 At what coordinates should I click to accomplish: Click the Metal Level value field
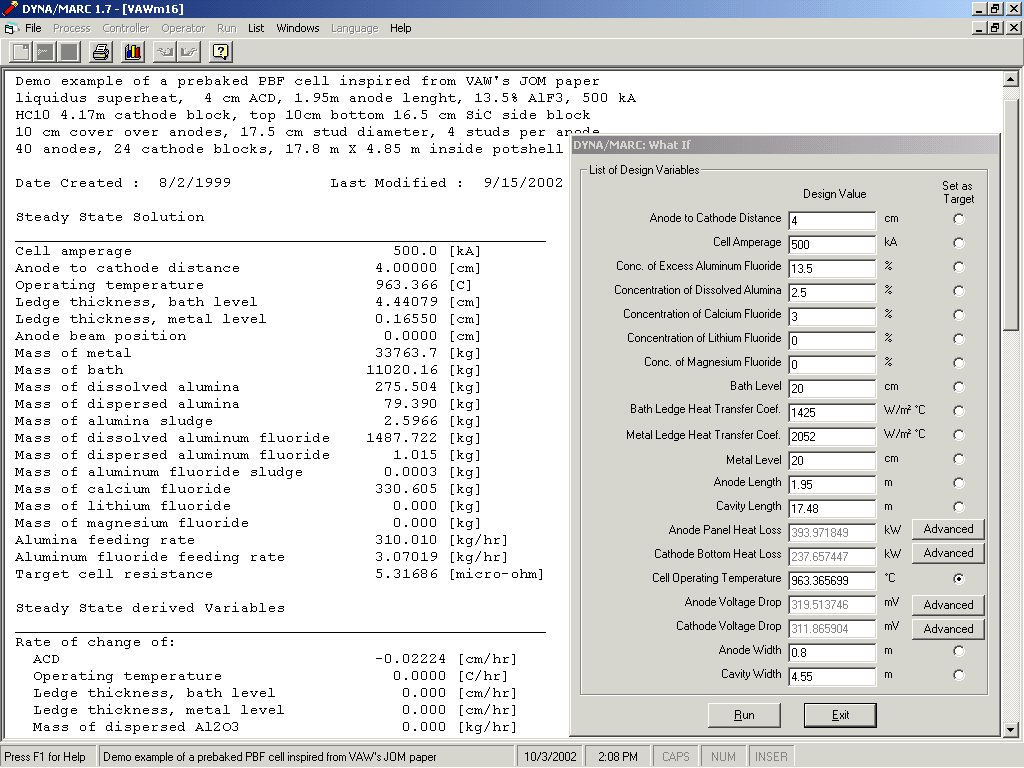(831, 460)
